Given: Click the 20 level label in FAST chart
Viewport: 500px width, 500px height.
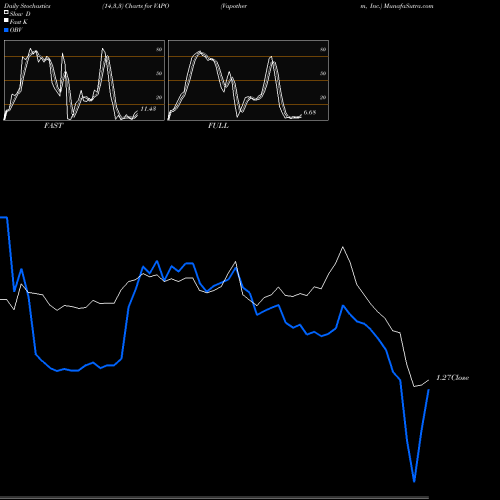Looking at the screenshot, I should 159,97.
